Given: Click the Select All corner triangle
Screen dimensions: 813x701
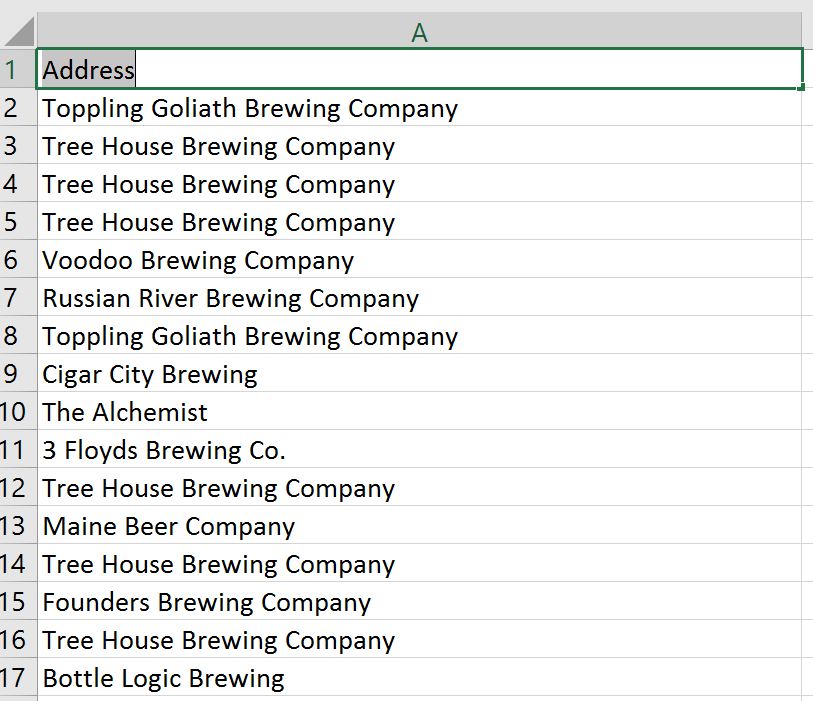Looking at the screenshot, I should 20,32.
